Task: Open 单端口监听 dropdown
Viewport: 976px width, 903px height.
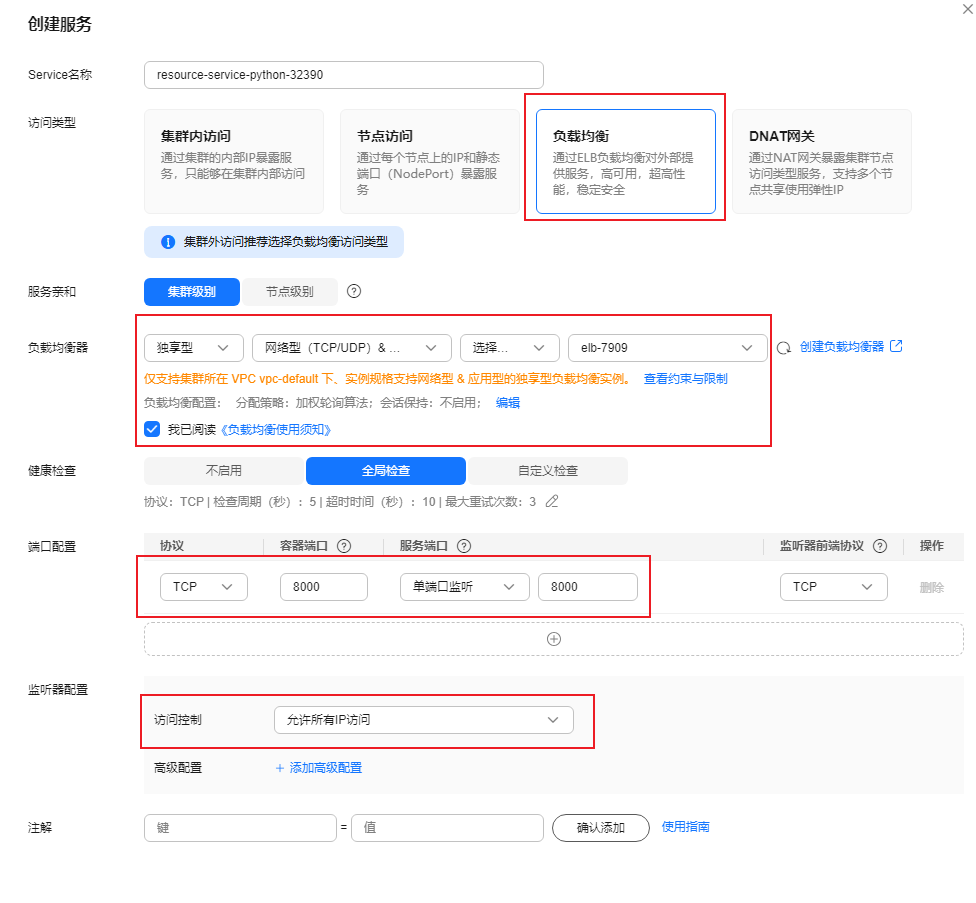Action: [x=464, y=587]
